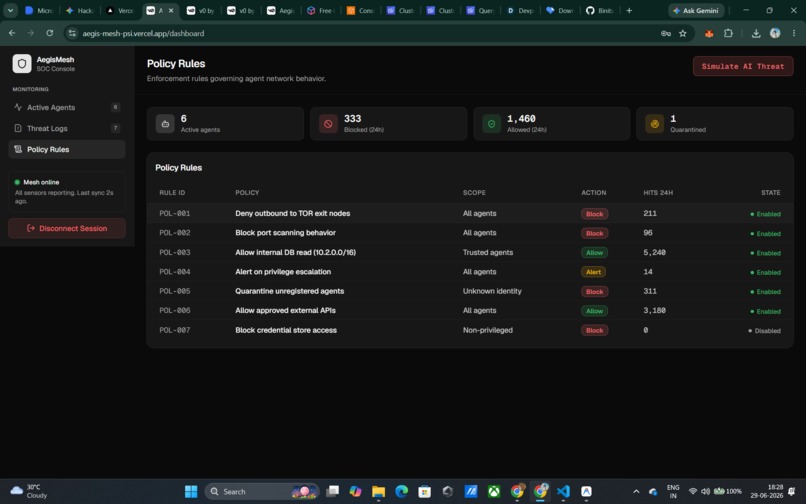This screenshot has width=806, height=504.
Task: Click 'Allow internal DB read (10.2.0.0/16)'
Action: (296, 253)
